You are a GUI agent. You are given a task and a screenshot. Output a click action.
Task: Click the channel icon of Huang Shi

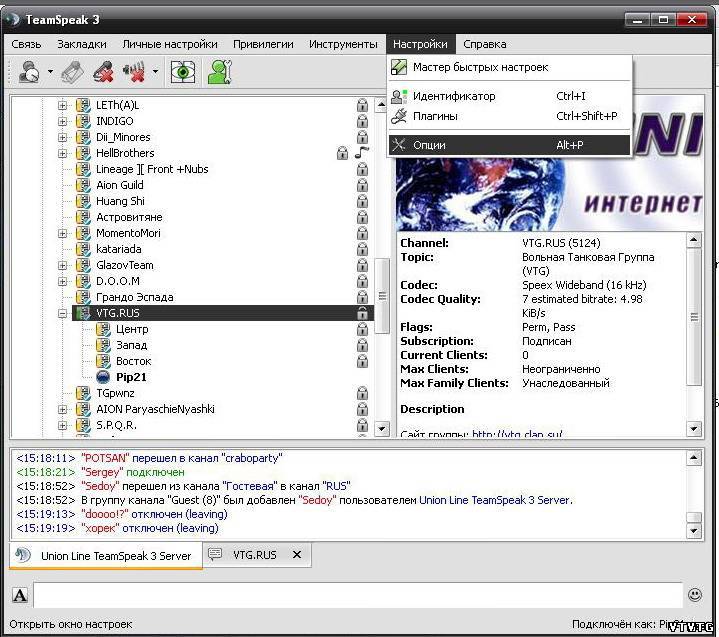[x=83, y=201]
